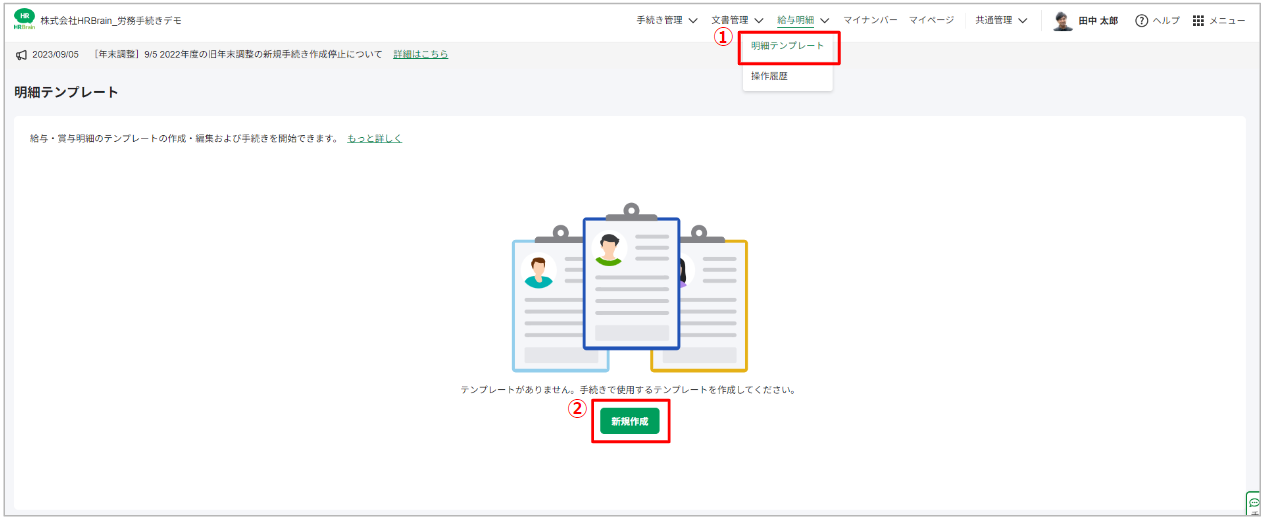
Task: Click the user avatar picture
Action: 1062,21
